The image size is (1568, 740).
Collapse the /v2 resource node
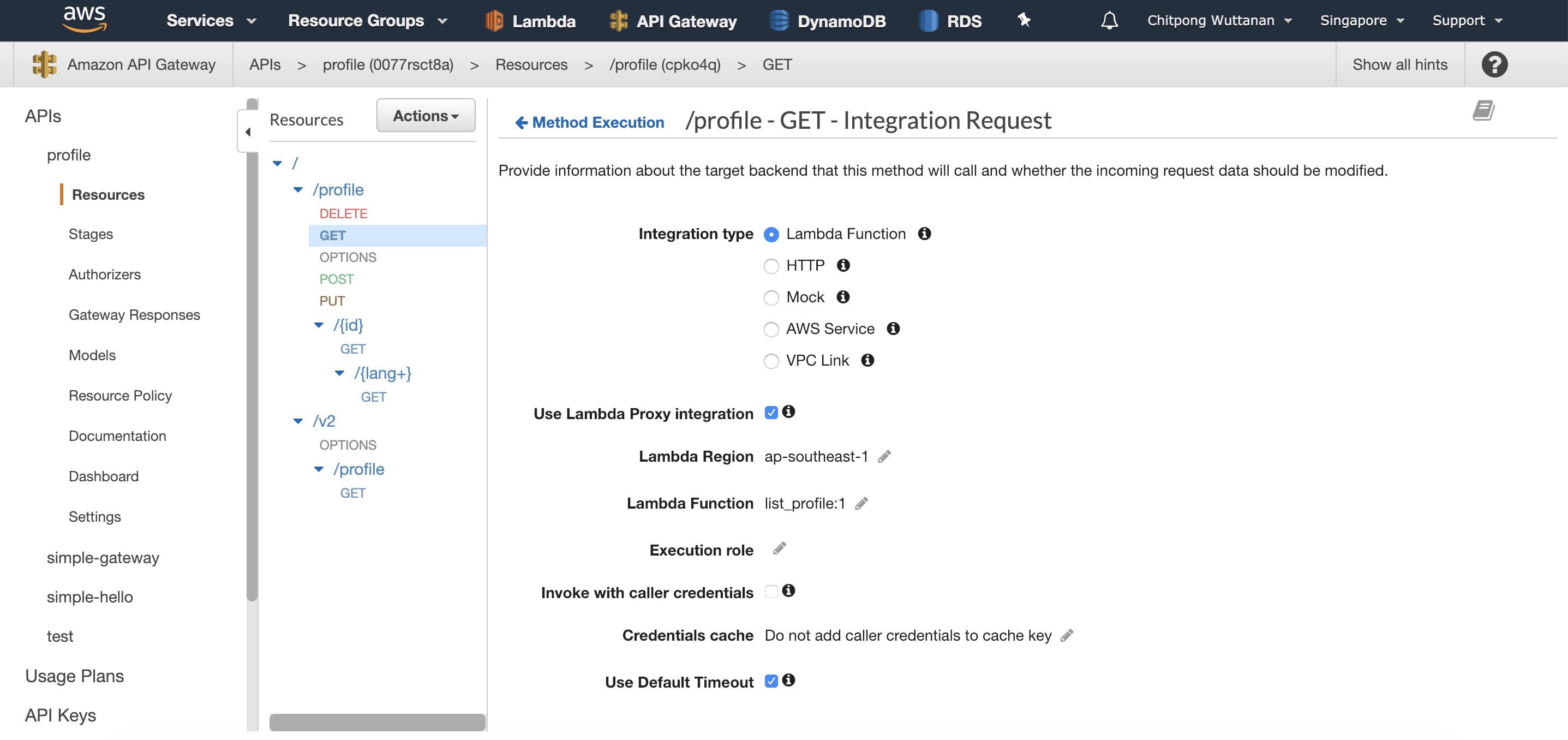298,421
